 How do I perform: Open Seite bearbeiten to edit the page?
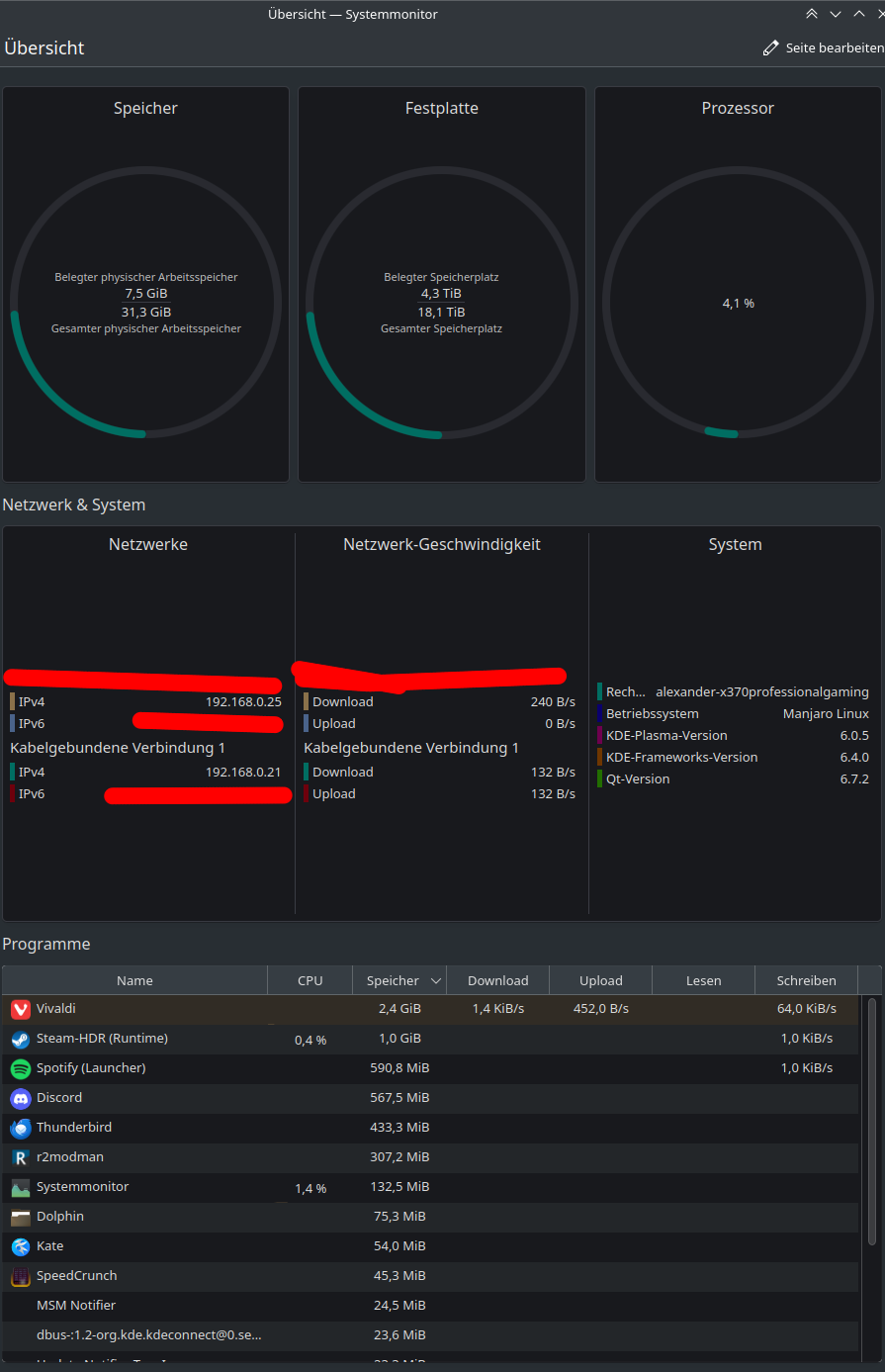point(823,47)
